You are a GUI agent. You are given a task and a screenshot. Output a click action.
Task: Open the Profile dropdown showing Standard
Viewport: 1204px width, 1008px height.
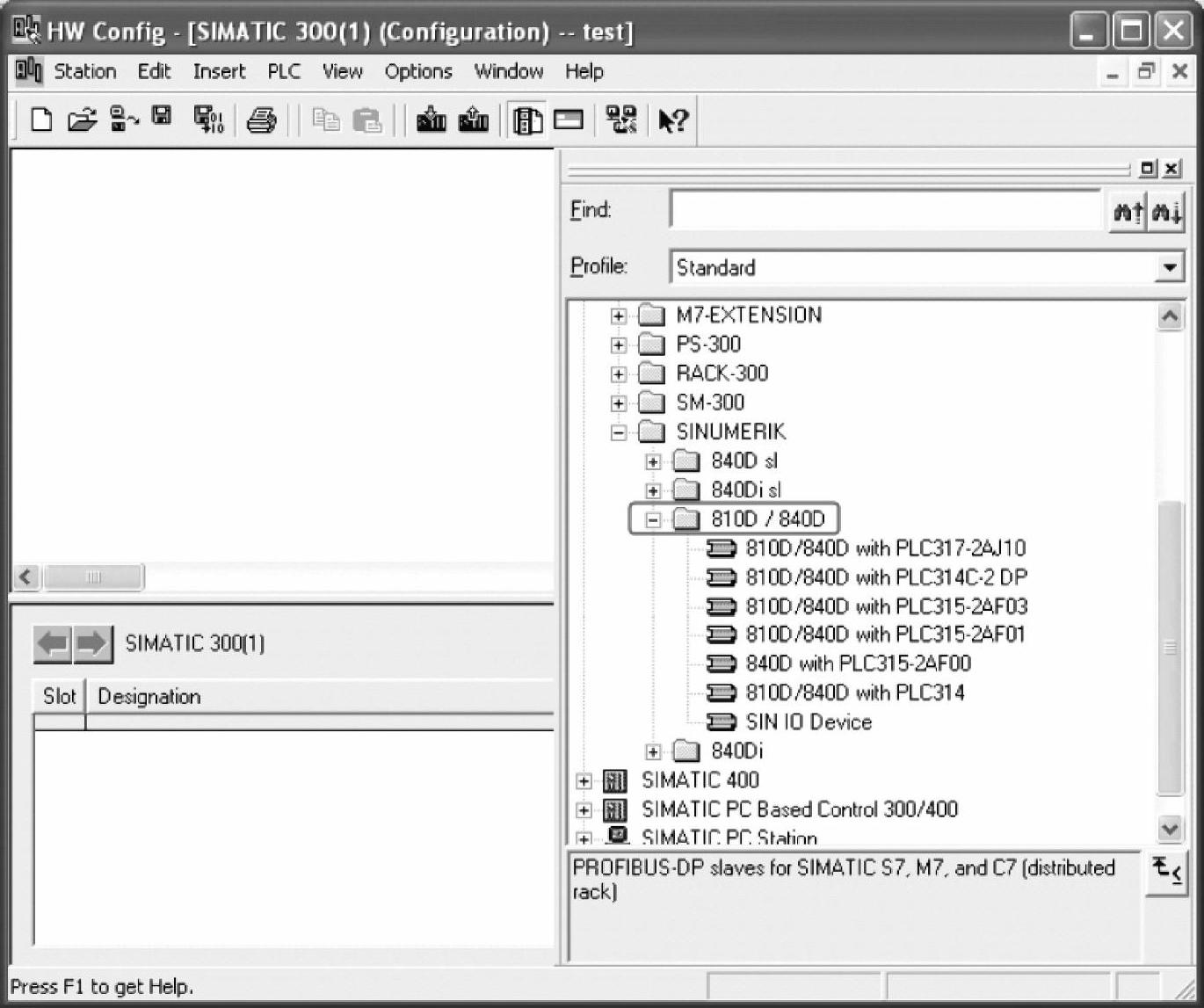click(x=1169, y=267)
